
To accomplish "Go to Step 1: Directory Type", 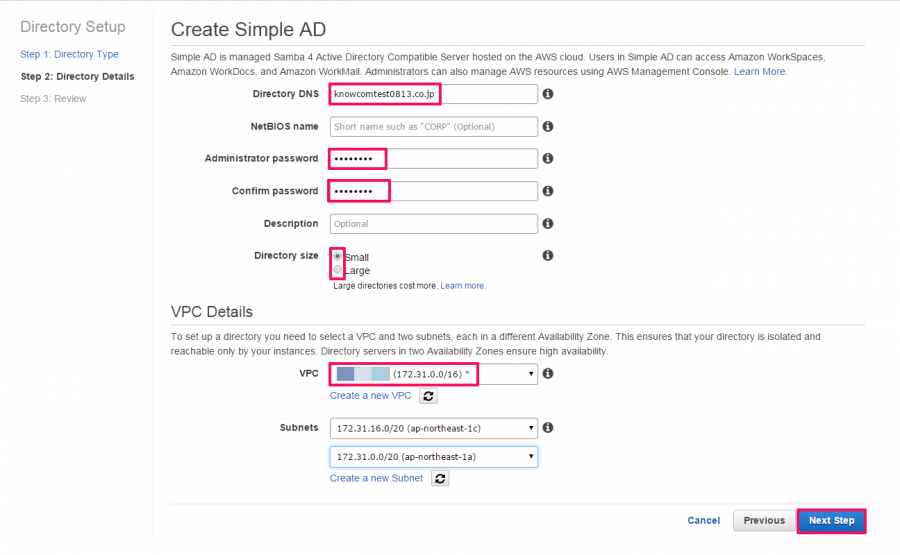I will (x=69, y=54).
